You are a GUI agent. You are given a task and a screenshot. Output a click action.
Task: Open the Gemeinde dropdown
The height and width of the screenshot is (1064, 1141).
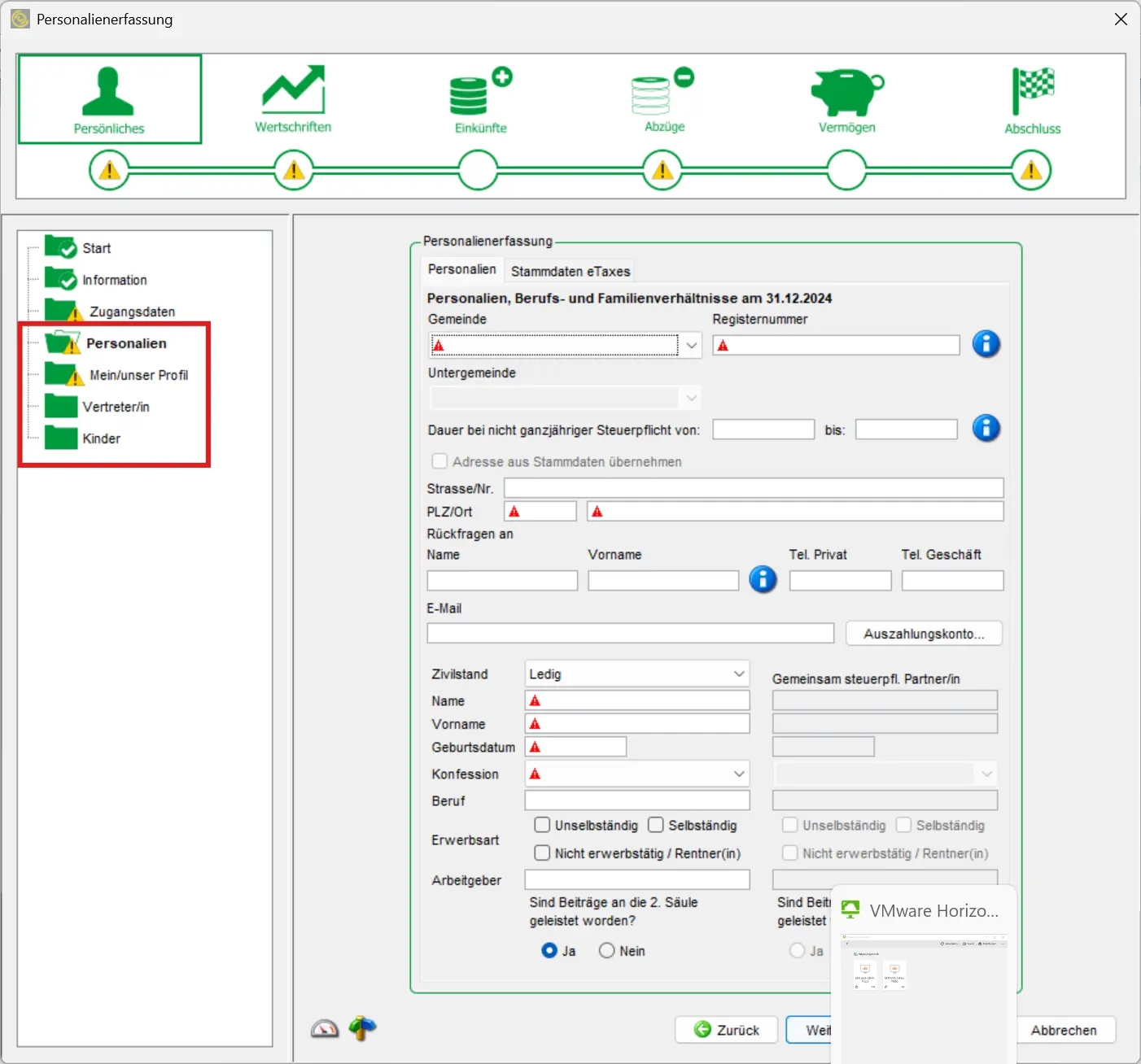pos(691,345)
